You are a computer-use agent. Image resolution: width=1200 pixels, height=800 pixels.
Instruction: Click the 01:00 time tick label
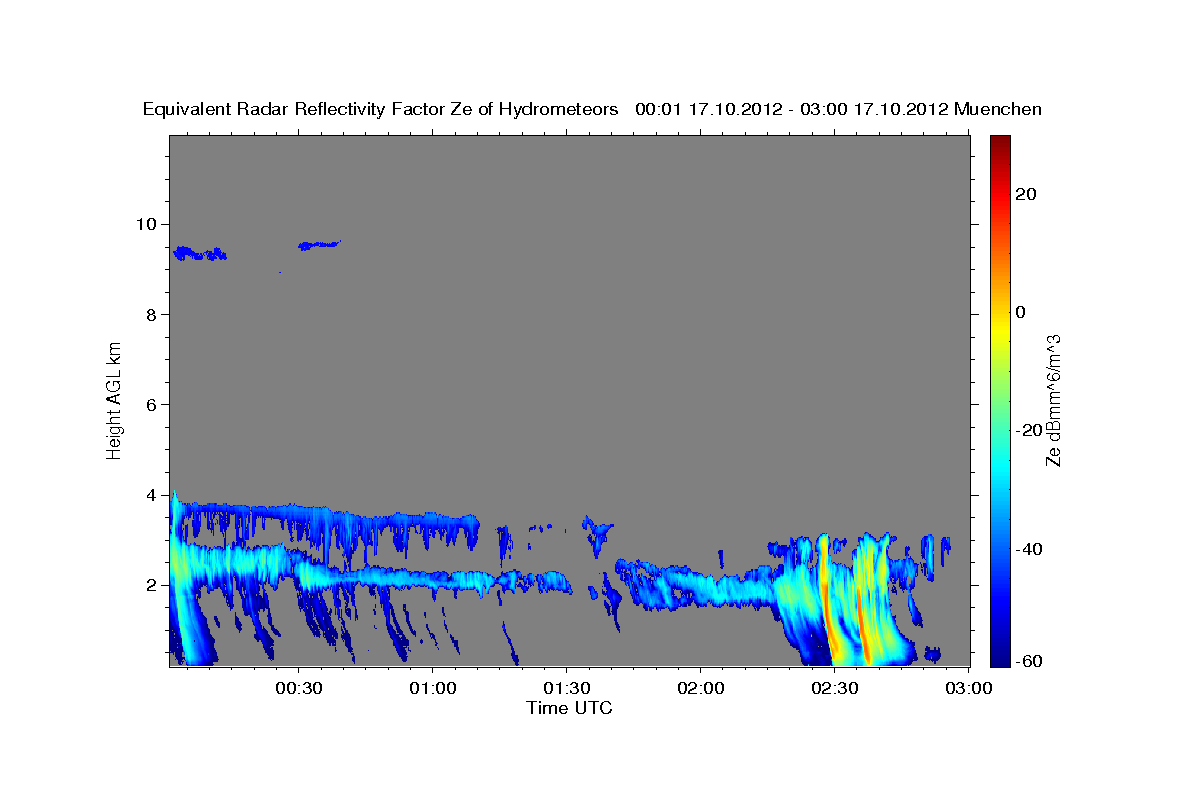coord(433,690)
